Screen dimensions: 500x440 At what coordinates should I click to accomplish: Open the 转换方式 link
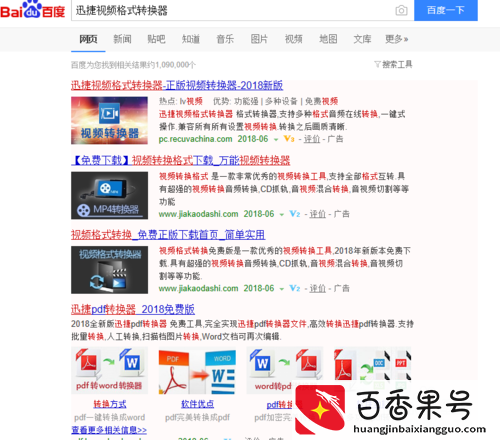(110, 404)
